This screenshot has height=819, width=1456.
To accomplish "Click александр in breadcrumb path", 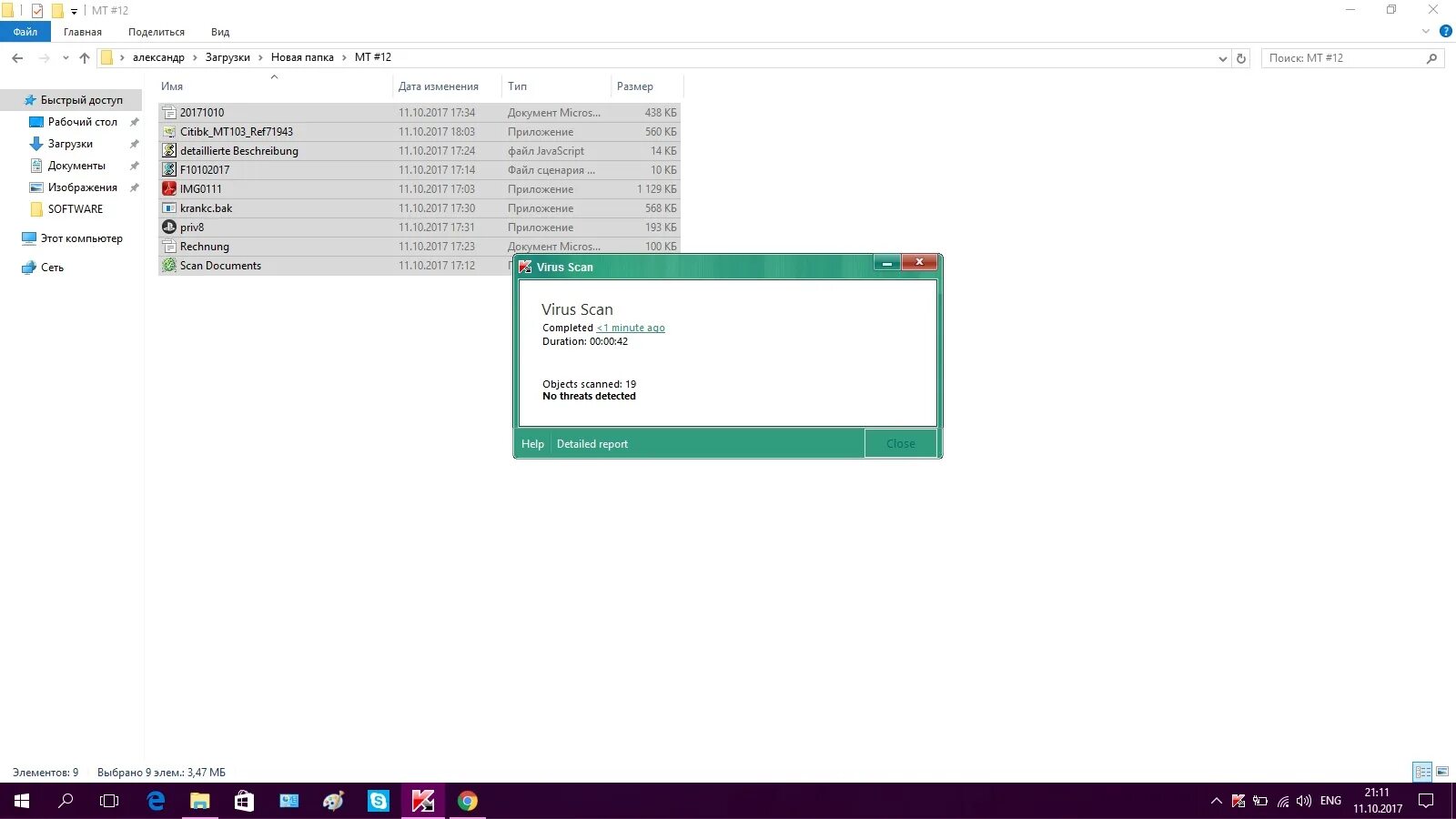I will [x=158, y=57].
